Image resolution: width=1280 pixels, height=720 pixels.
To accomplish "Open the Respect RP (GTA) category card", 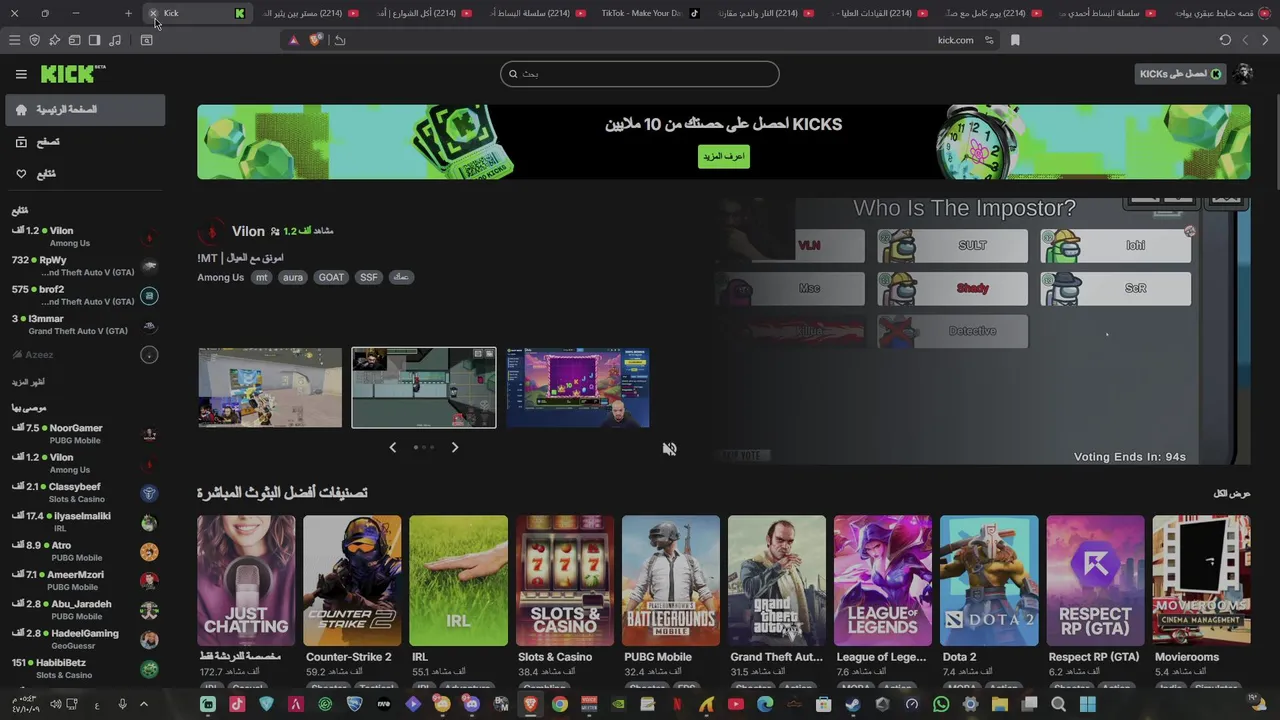I will tap(1095, 581).
